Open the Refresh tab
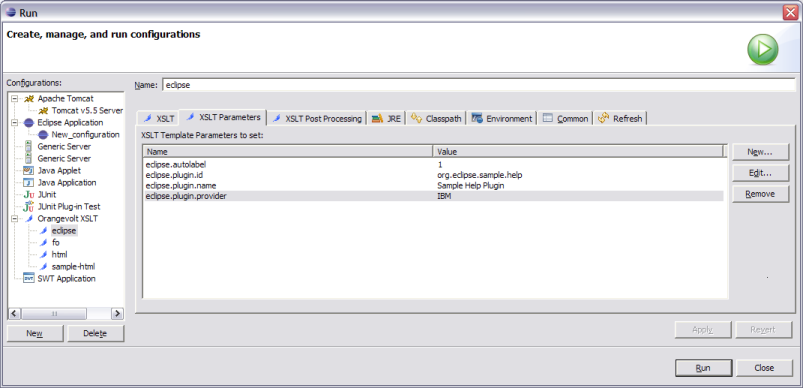The height and width of the screenshot is (388, 803). point(620,119)
